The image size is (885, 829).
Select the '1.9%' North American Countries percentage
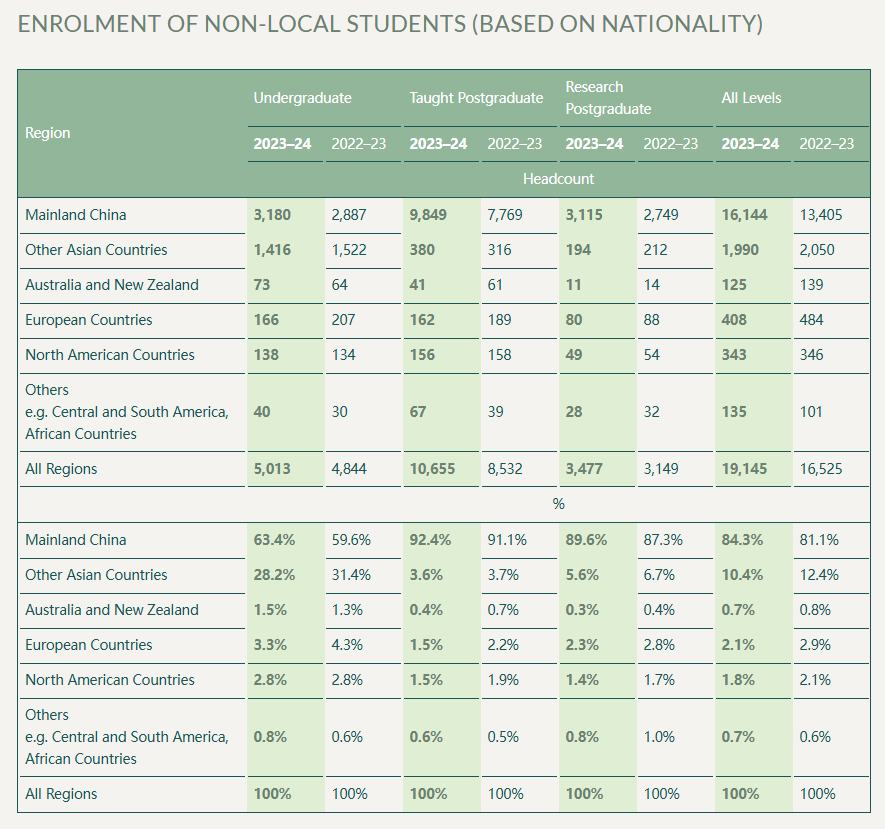pos(503,680)
